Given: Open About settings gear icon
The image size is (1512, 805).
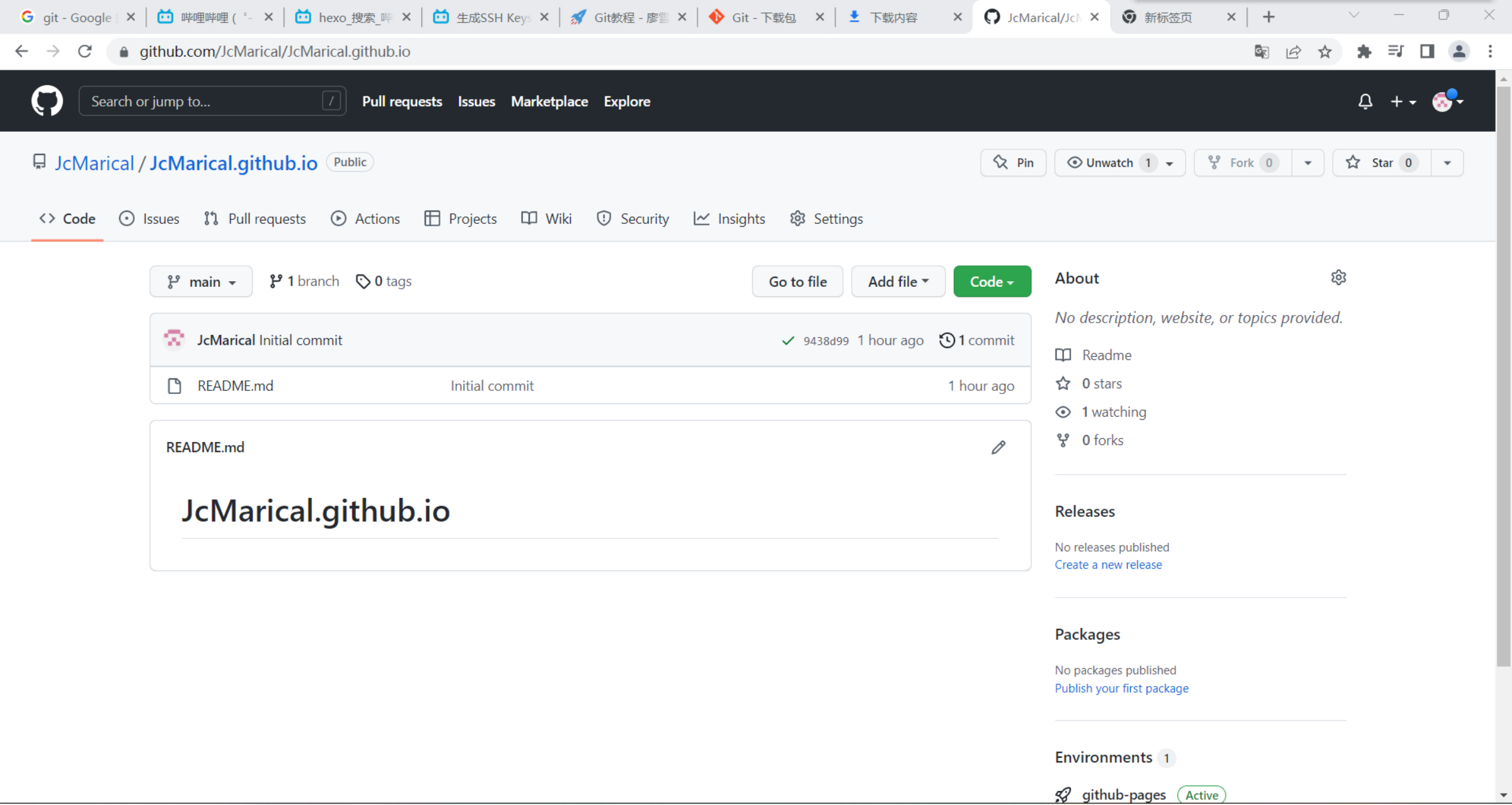Looking at the screenshot, I should pos(1339,277).
